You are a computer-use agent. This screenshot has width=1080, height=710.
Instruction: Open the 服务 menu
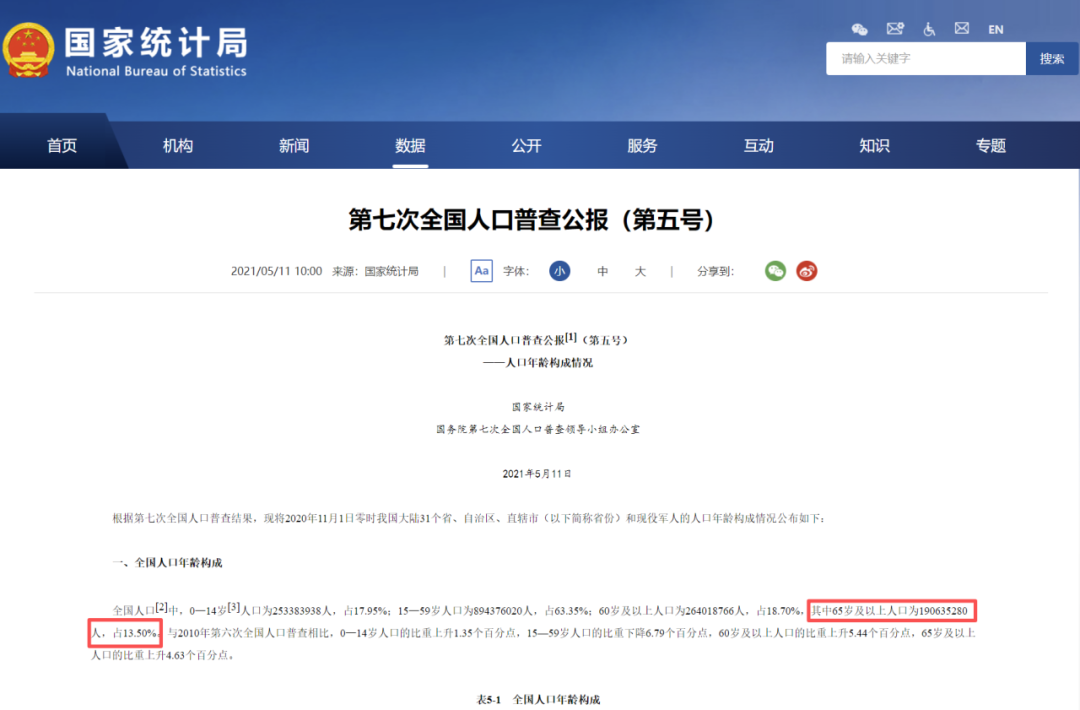pyautogui.click(x=642, y=146)
